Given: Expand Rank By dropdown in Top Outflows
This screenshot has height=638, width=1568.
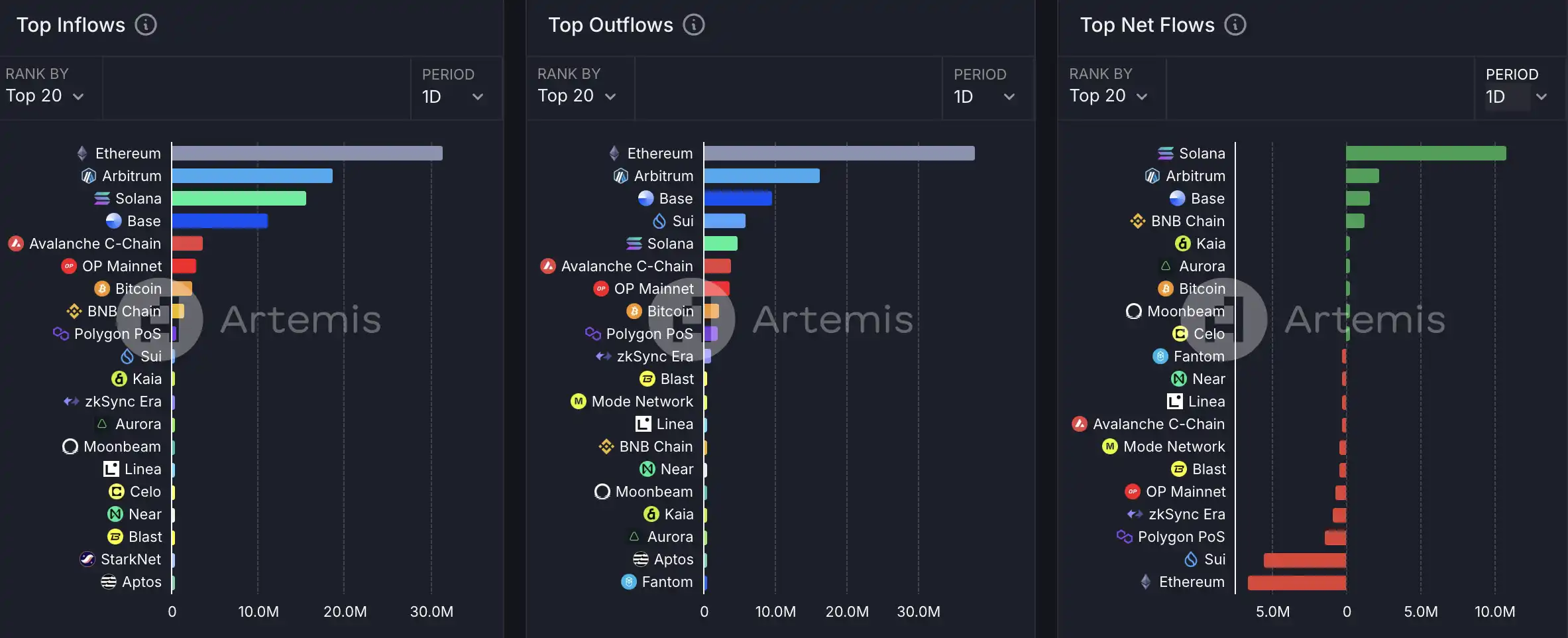Looking at the screenshot, I should pyautogui.click(x=577, y=96).
